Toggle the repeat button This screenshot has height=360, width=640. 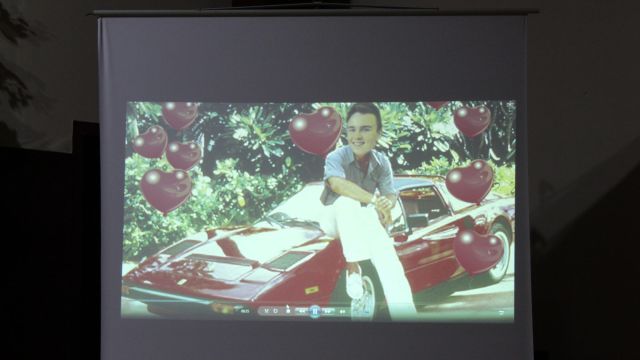(276, 311)
